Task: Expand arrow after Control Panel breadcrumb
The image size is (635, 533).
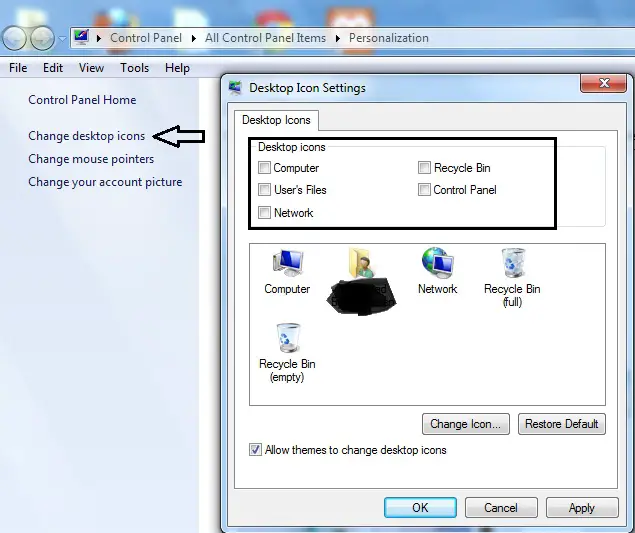Action: (x=194, y=38)
